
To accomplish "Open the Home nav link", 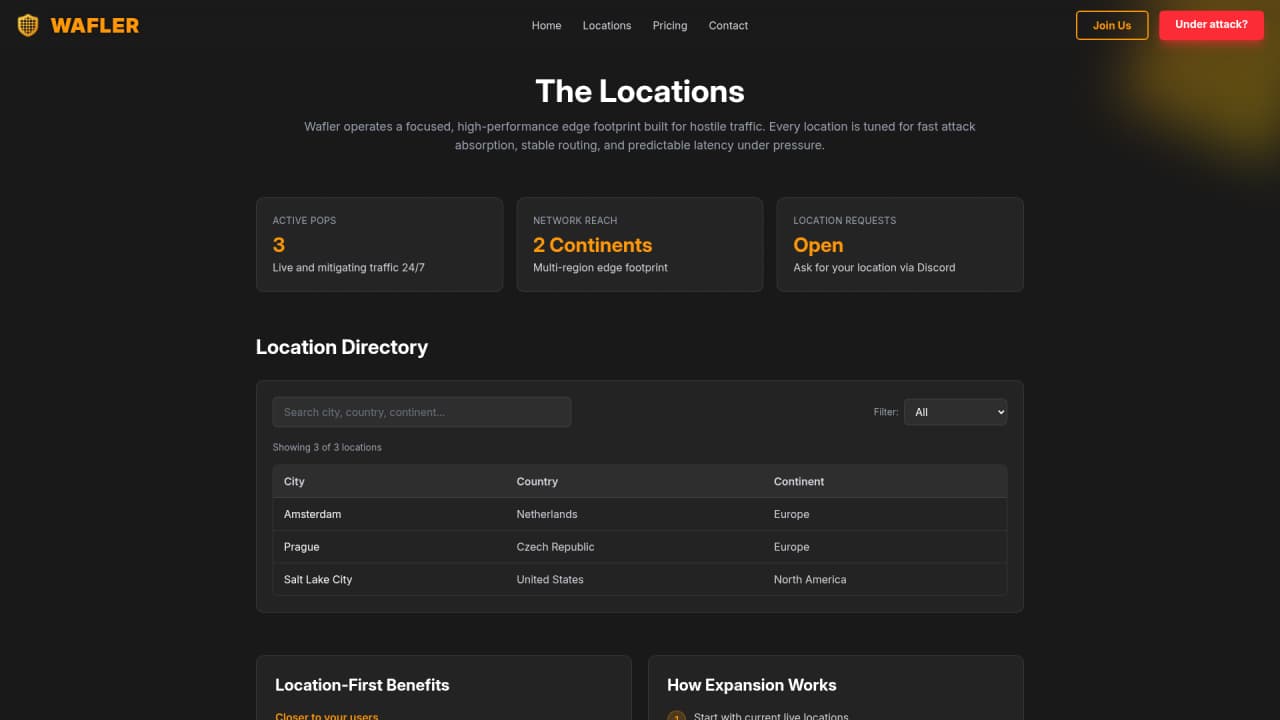I will (x=546, y=25).
